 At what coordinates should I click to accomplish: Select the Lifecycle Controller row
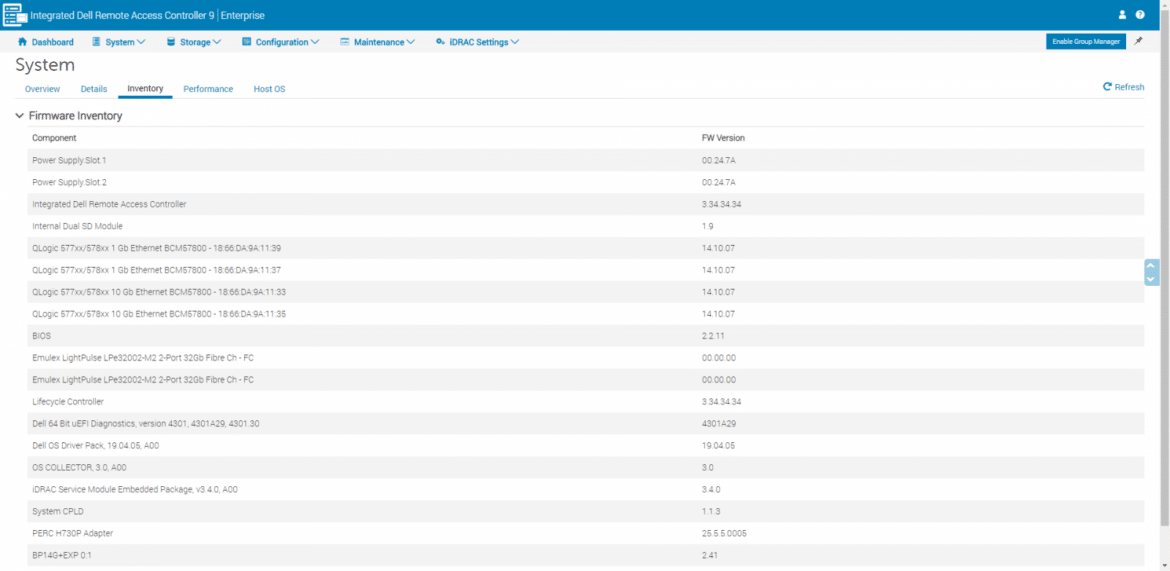click(x=586, y=402)
